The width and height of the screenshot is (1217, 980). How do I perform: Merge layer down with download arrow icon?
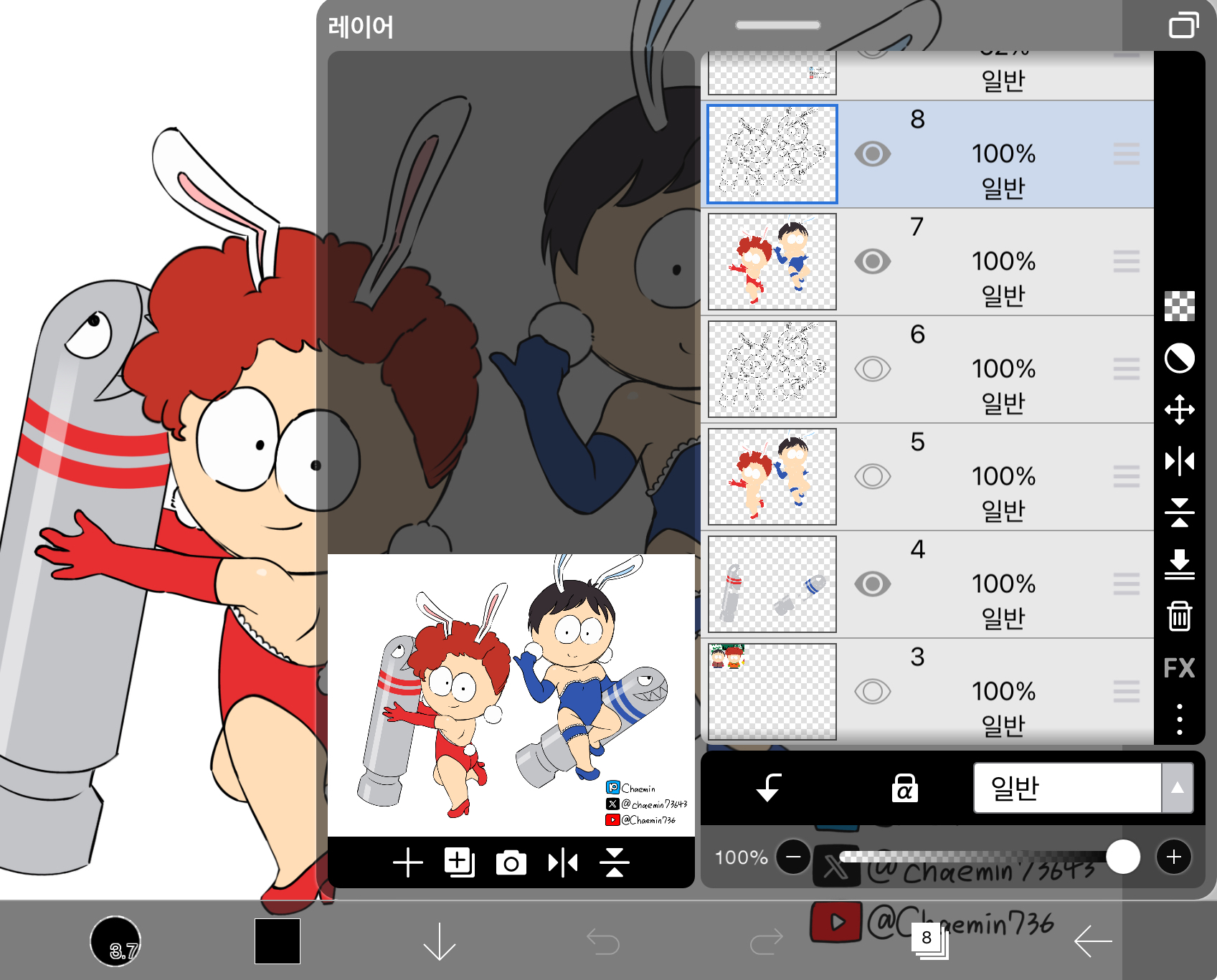[x=1179, y=564]
